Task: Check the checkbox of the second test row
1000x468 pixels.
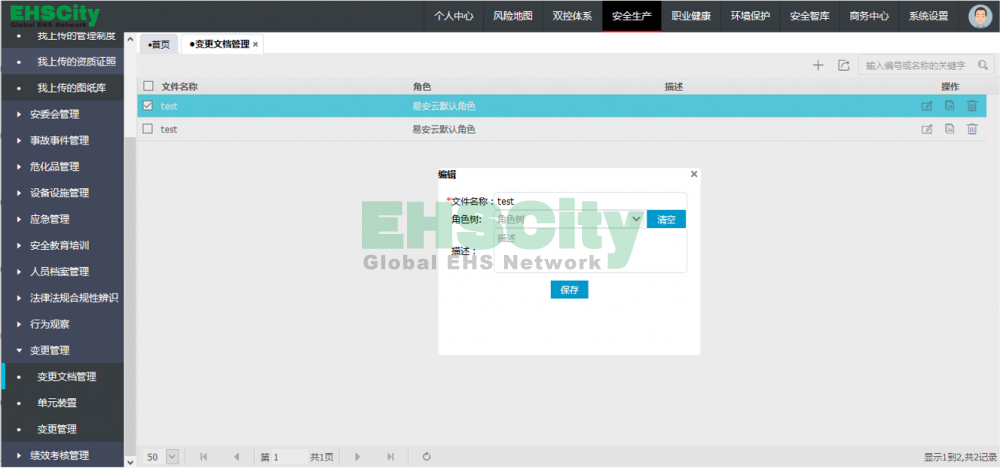Action: (148, 129)
